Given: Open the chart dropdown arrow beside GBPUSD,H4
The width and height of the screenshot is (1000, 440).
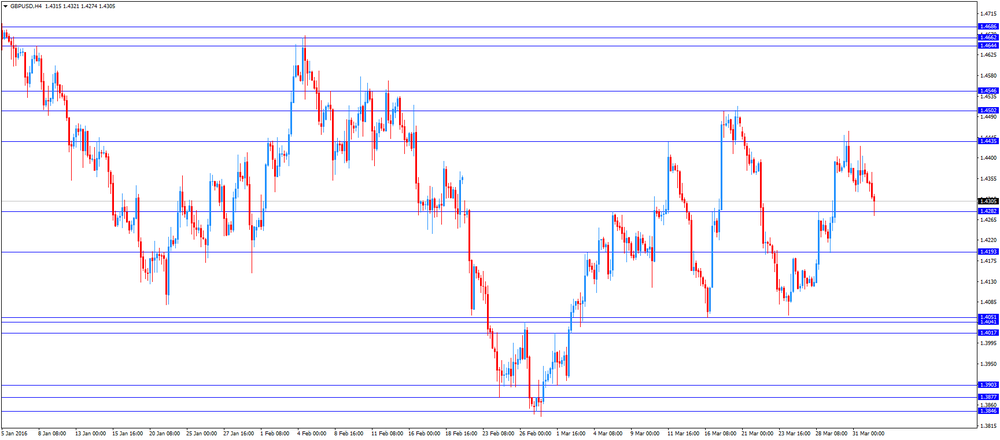Looking at the screenshot, I should coord(5,6).
